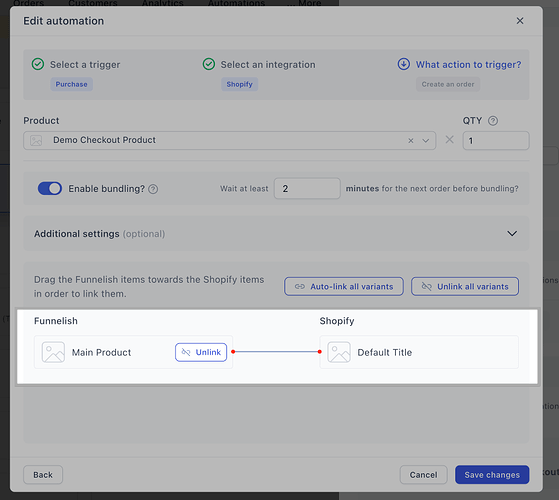
Task: Click the Funnelish column heading
Action: pos(56,321)
